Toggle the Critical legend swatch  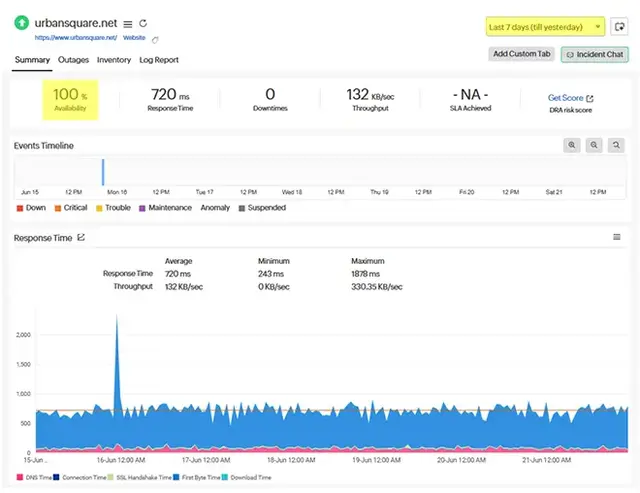58,208
